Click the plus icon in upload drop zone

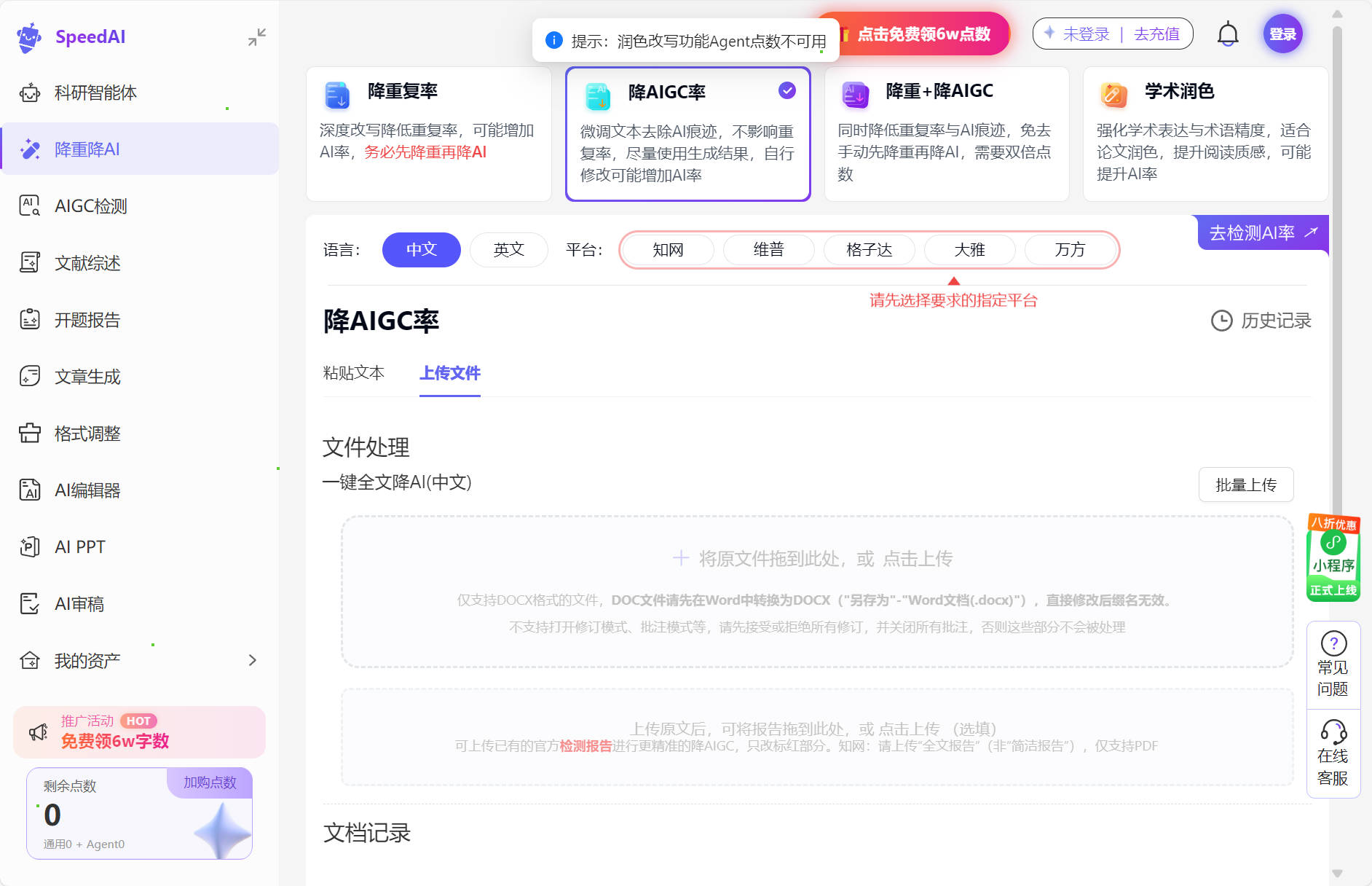(680, 558)
